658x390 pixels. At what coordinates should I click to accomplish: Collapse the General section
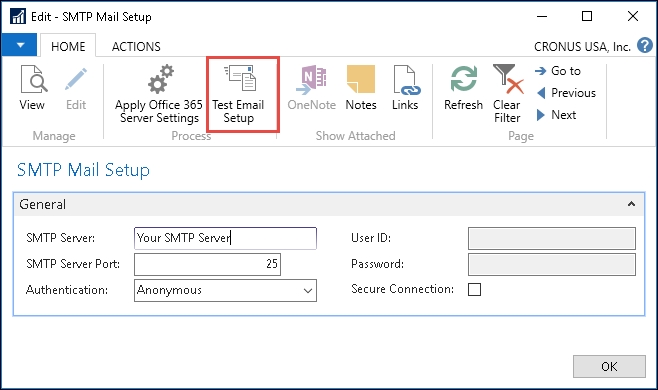click(x=631, y=204)
